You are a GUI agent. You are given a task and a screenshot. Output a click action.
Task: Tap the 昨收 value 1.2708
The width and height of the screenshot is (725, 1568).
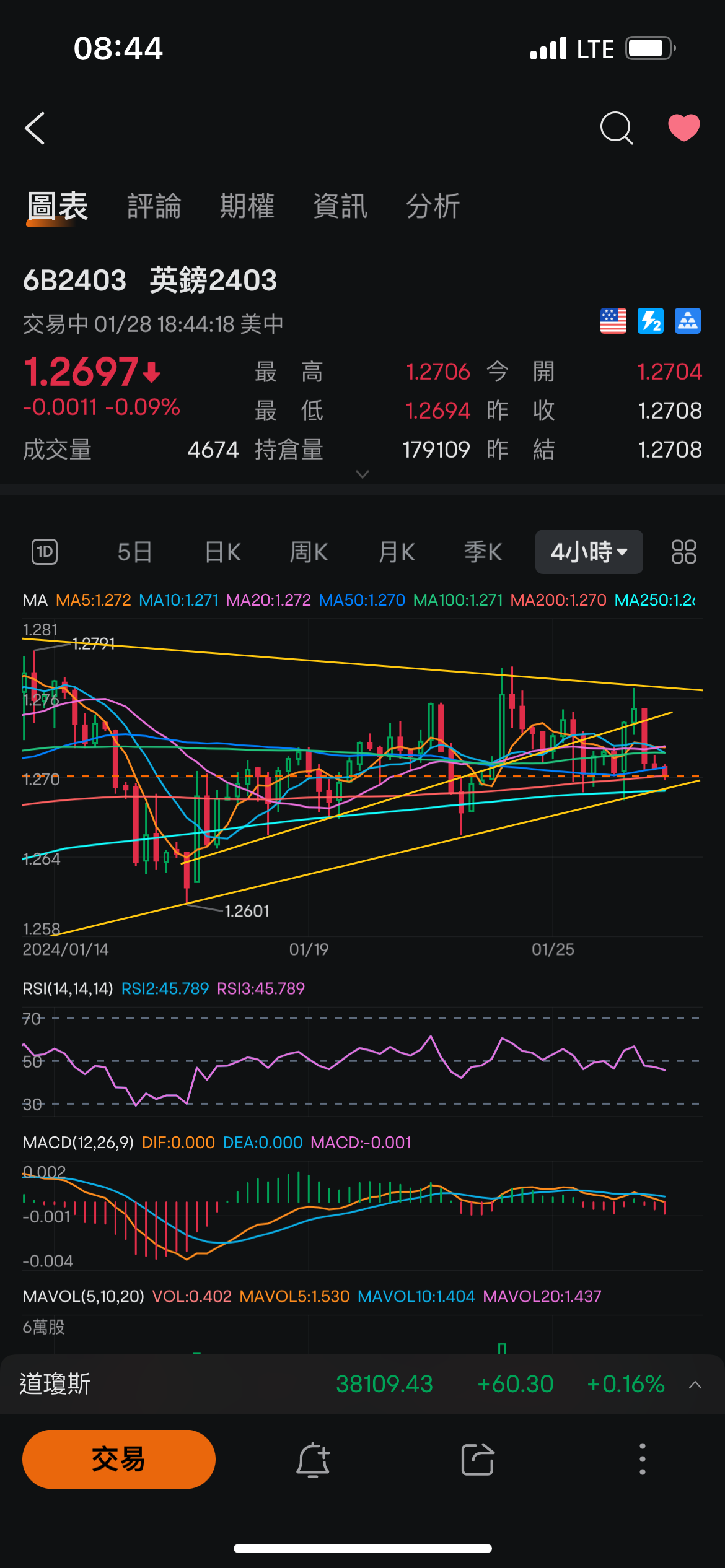(x=670, y=411)
